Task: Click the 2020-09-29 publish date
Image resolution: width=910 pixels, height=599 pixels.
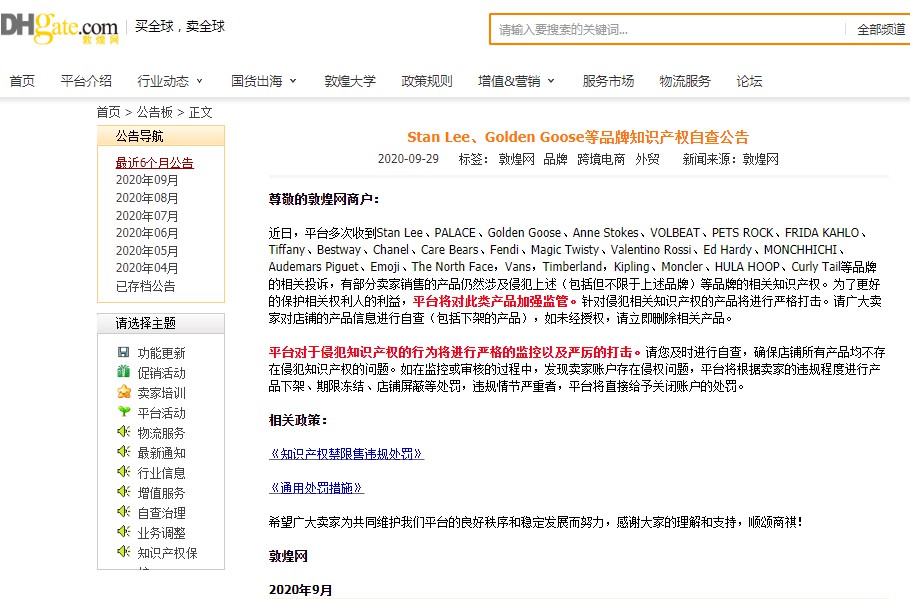Action: click(x=408, y=159)
